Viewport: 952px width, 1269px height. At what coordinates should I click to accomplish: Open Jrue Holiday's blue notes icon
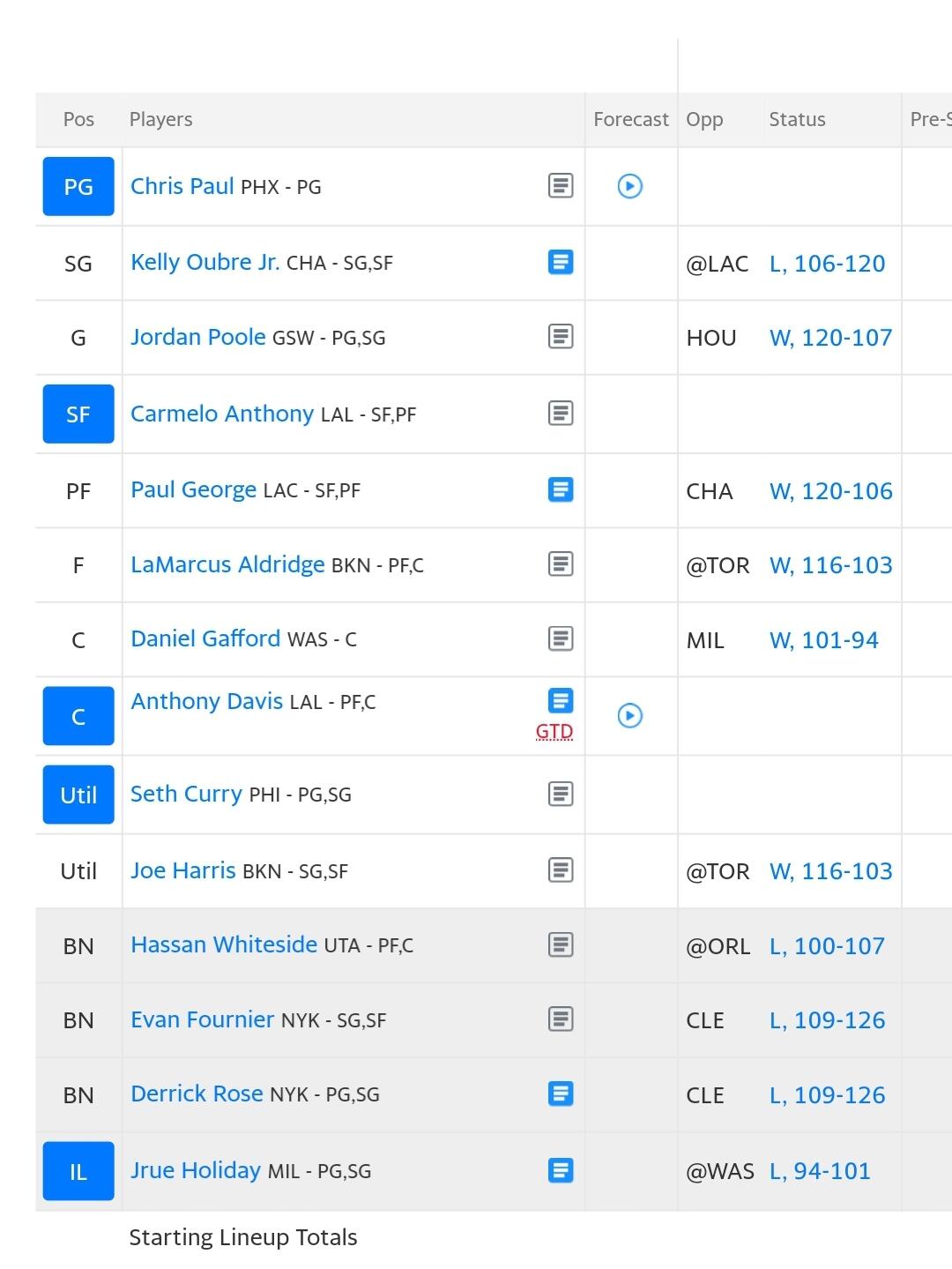coord(561,1170)
